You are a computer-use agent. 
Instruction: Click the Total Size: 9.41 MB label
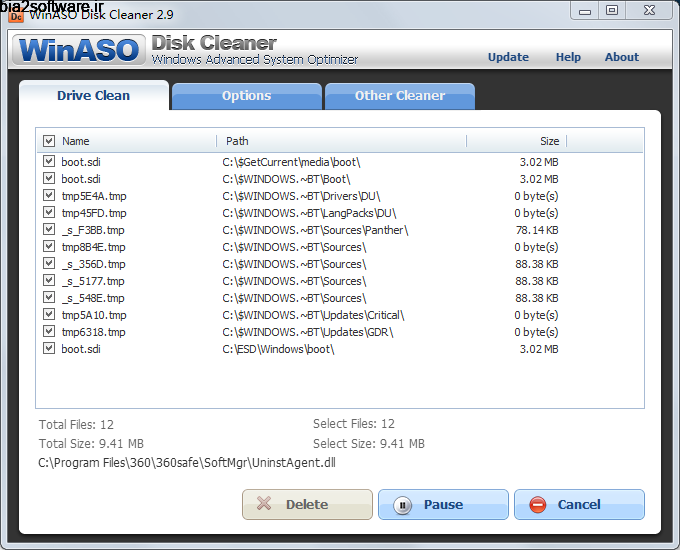tap(91, 443)
